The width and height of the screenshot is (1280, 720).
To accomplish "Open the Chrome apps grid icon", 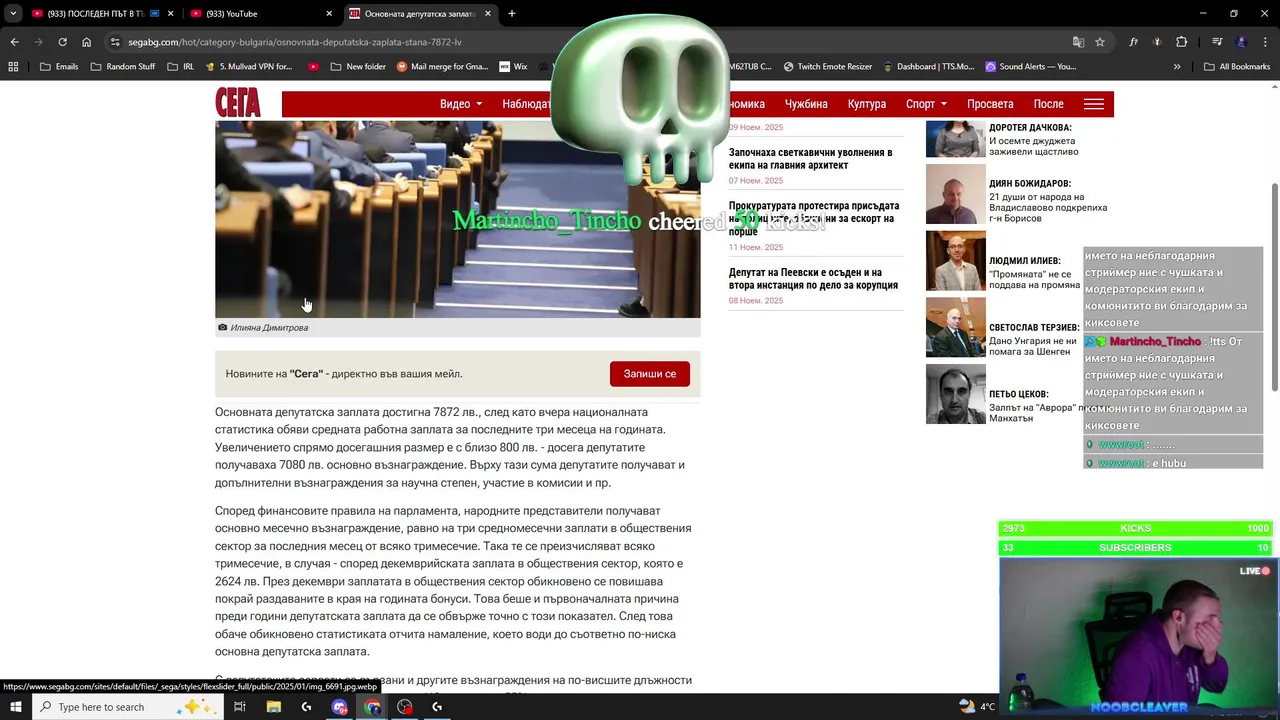I will point(13,67).
